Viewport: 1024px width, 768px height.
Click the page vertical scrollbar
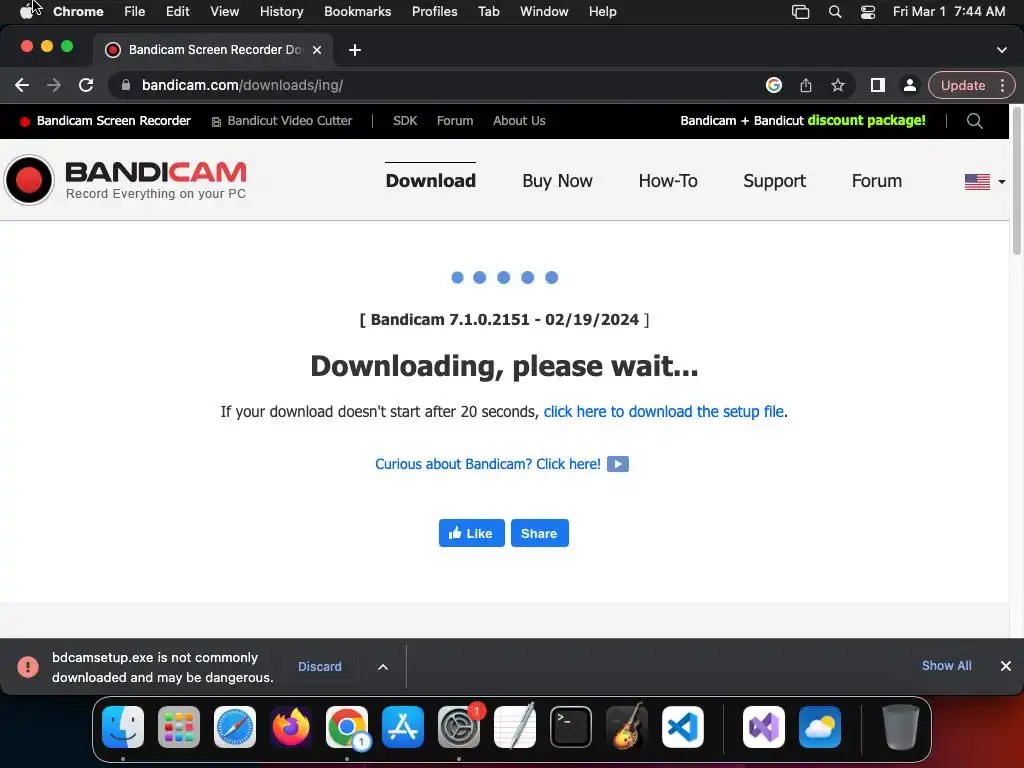tap(1016, 183)
